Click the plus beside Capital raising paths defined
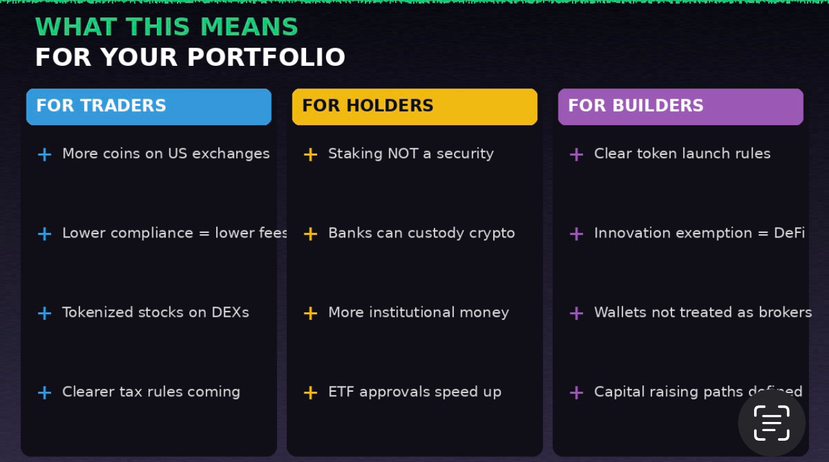The height and width of the screenshot is (462, 829). [576, 392]
